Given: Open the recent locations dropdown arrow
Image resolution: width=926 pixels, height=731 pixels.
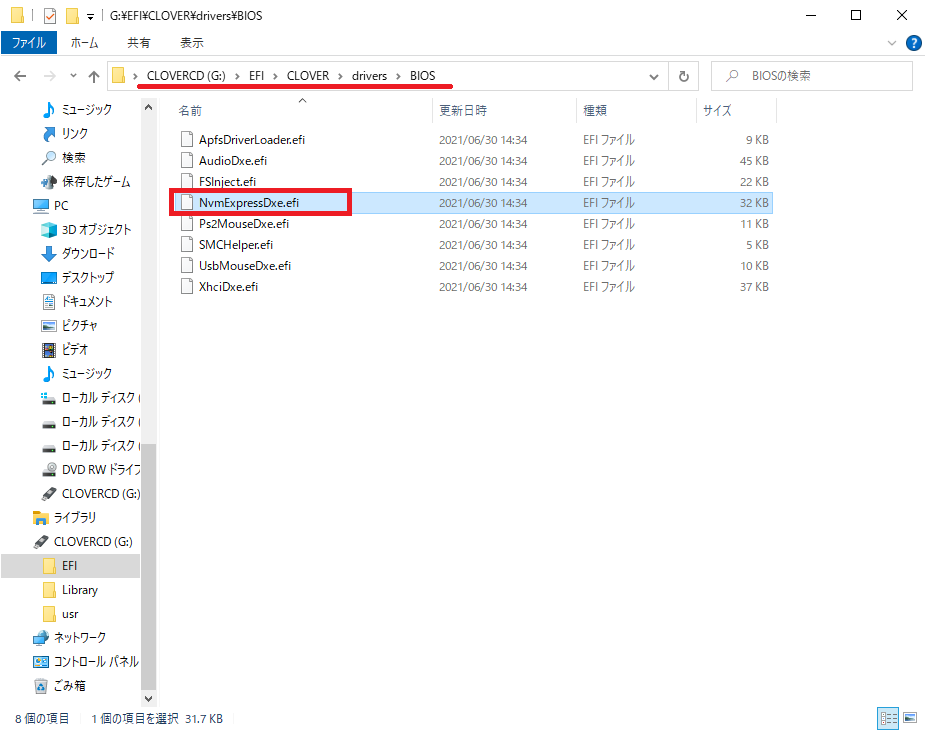Looking at the screenshot, I should tap(72, 76).
